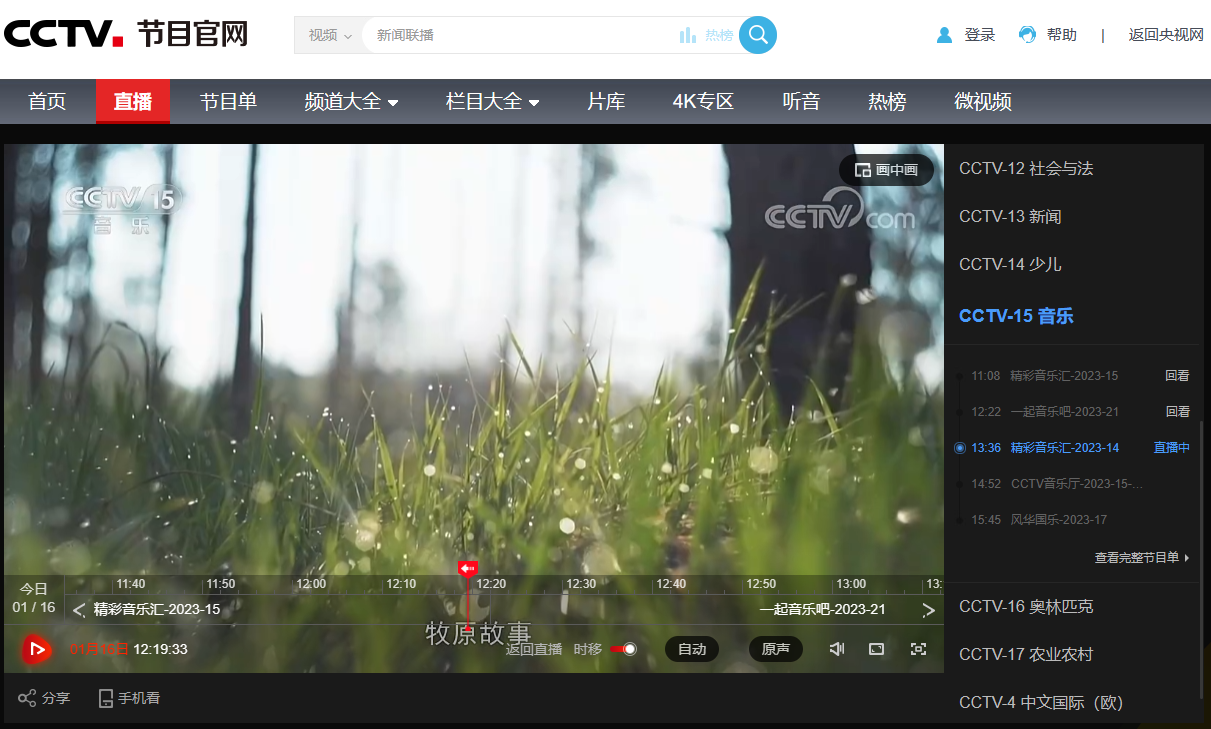Go to the 4K专区 tab
This screenshot has height=729, width=1211.
[x=703, y=102]
